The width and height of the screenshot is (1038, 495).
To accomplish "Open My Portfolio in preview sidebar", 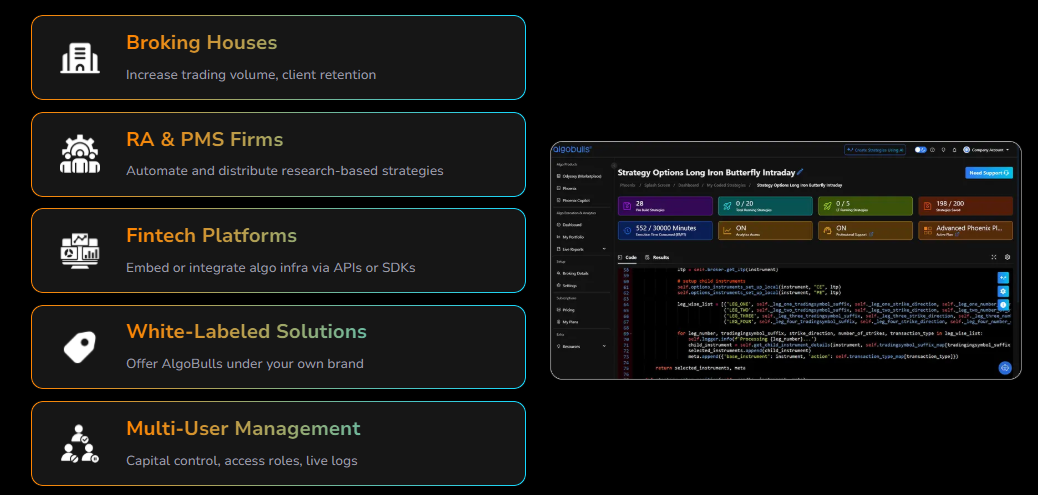I will click(571, 237).
